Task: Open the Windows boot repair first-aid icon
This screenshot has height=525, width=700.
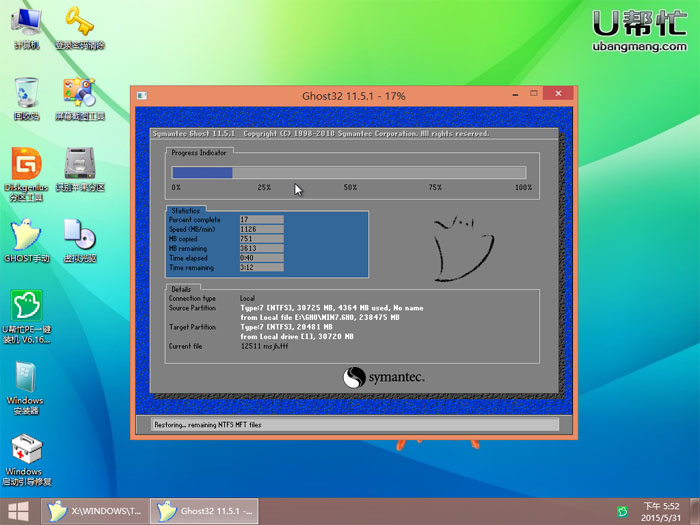Action: point(26,455)
